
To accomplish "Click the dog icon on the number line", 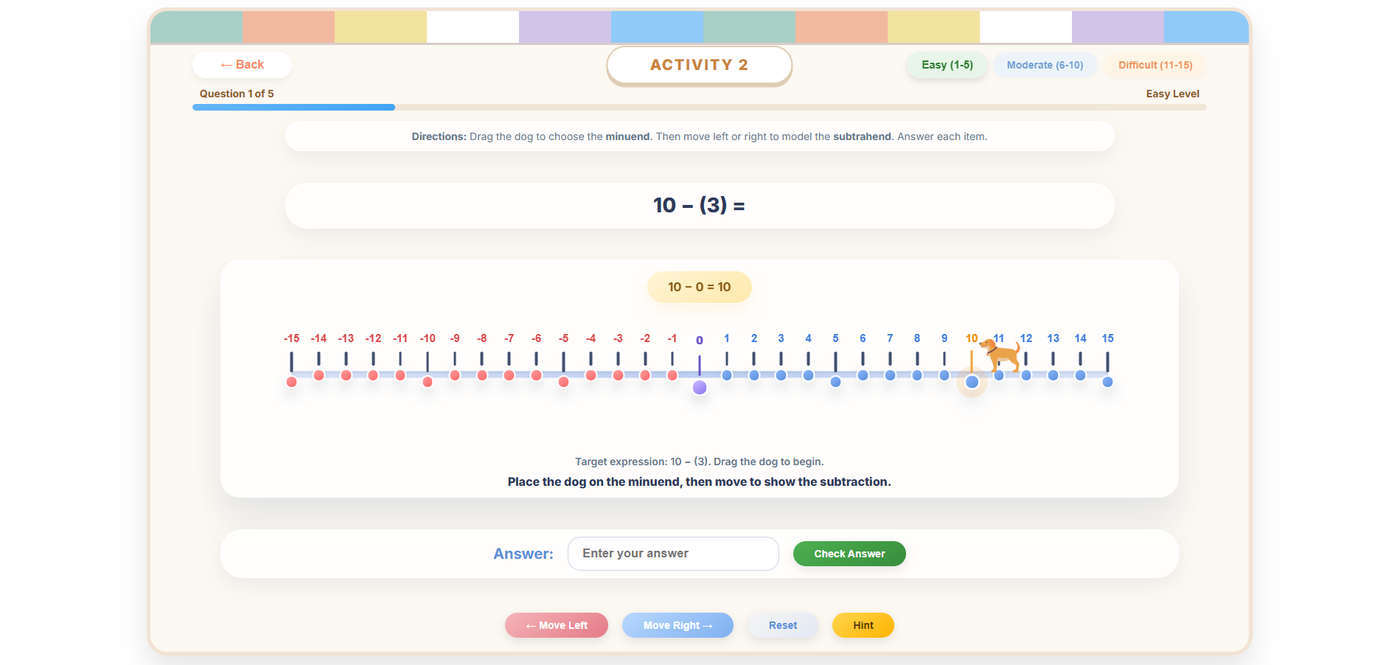I will coord(1000,355).
